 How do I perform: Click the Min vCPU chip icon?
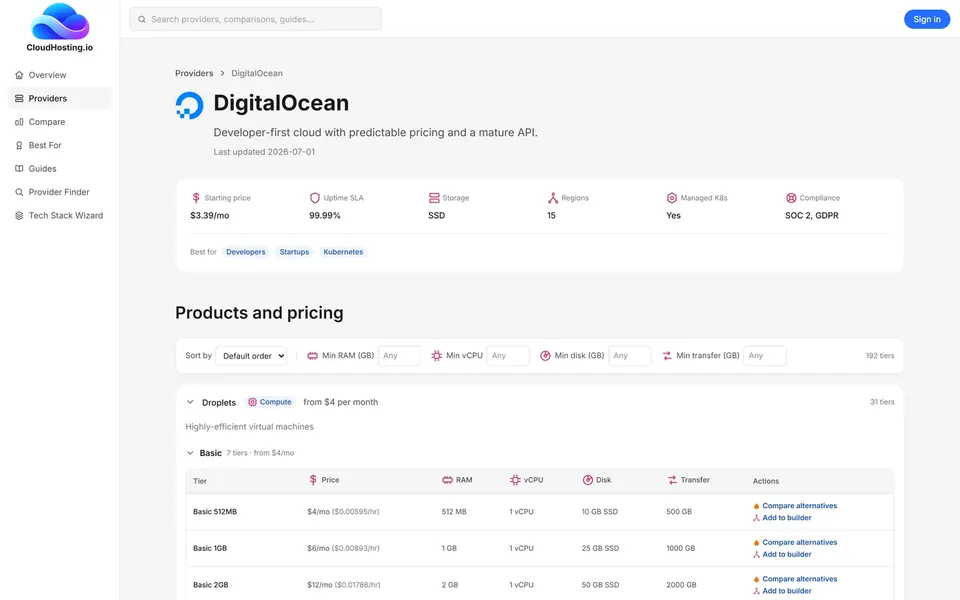pyautogui.click(x=437, y=356)
